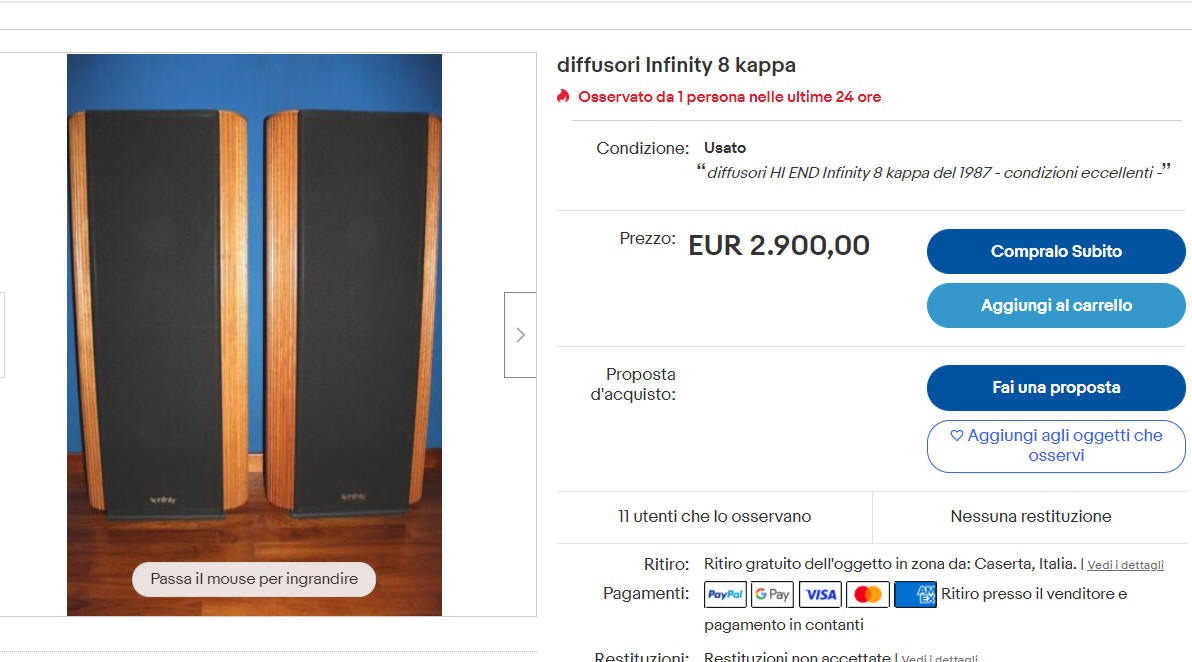Click 11 utenti che lo osservano cell
1192x662 pixels.
(715, 517)
